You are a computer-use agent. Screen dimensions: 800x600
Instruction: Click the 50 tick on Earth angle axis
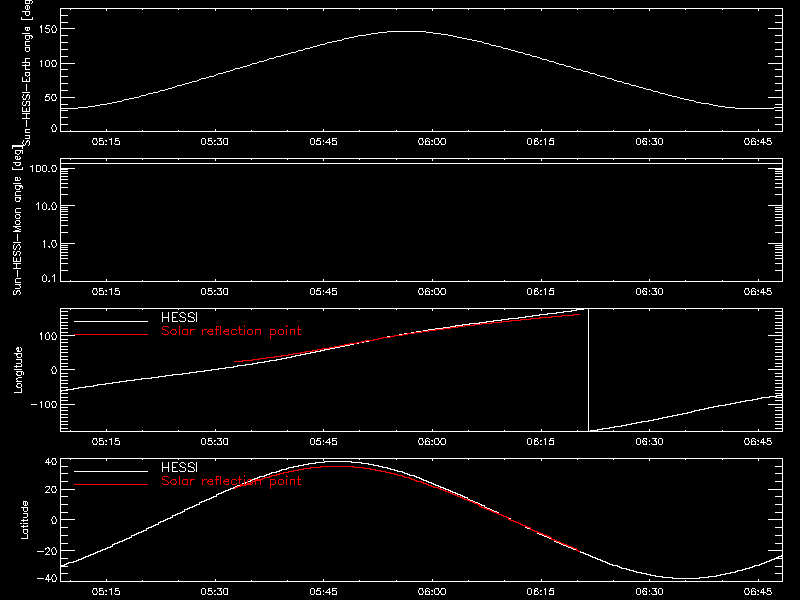point(51,97)
